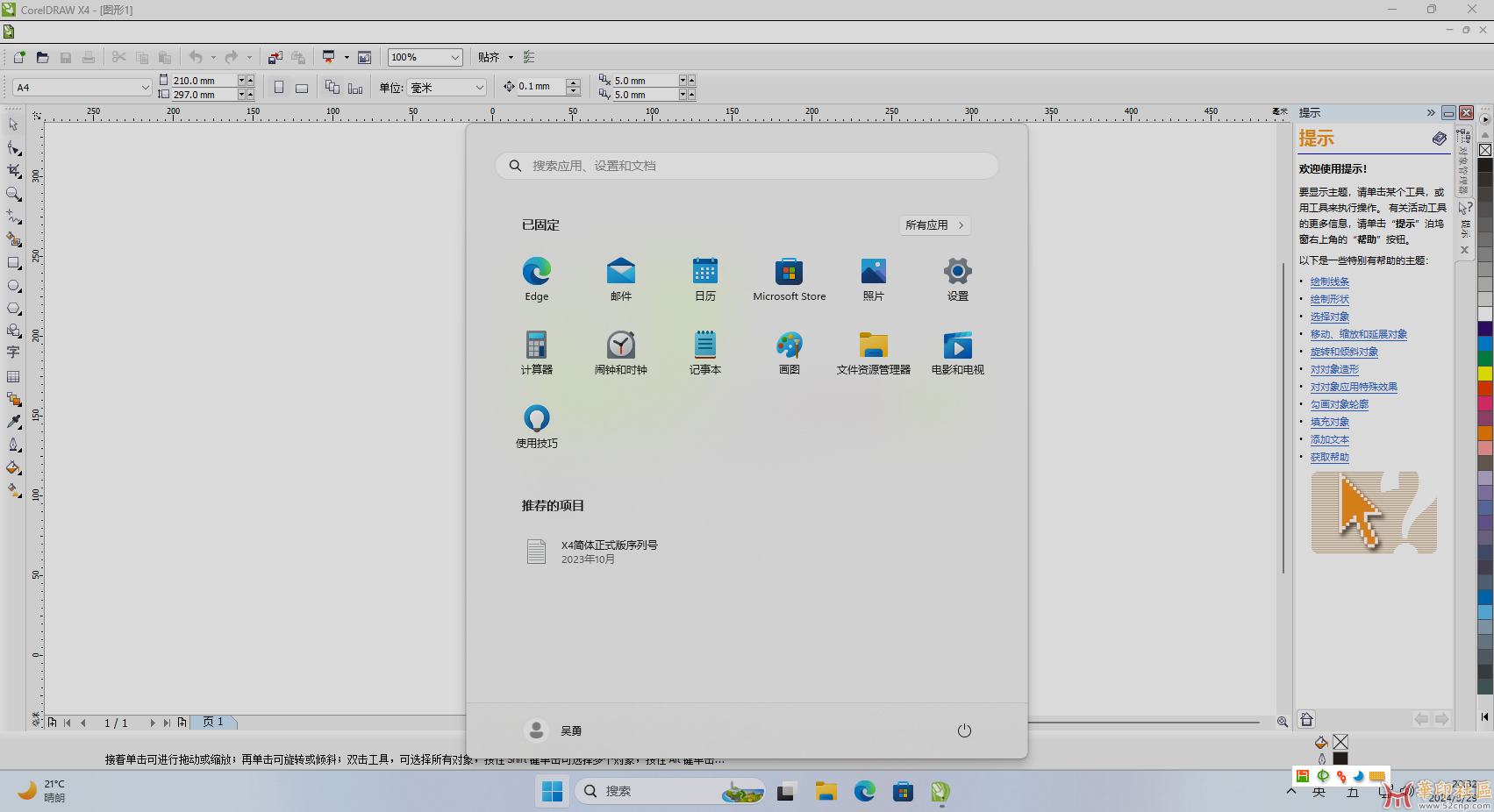The height and width of the screenshot is (812, 1494).
Task: Open the 获取帮助 help link
Action: point(1330,457)
